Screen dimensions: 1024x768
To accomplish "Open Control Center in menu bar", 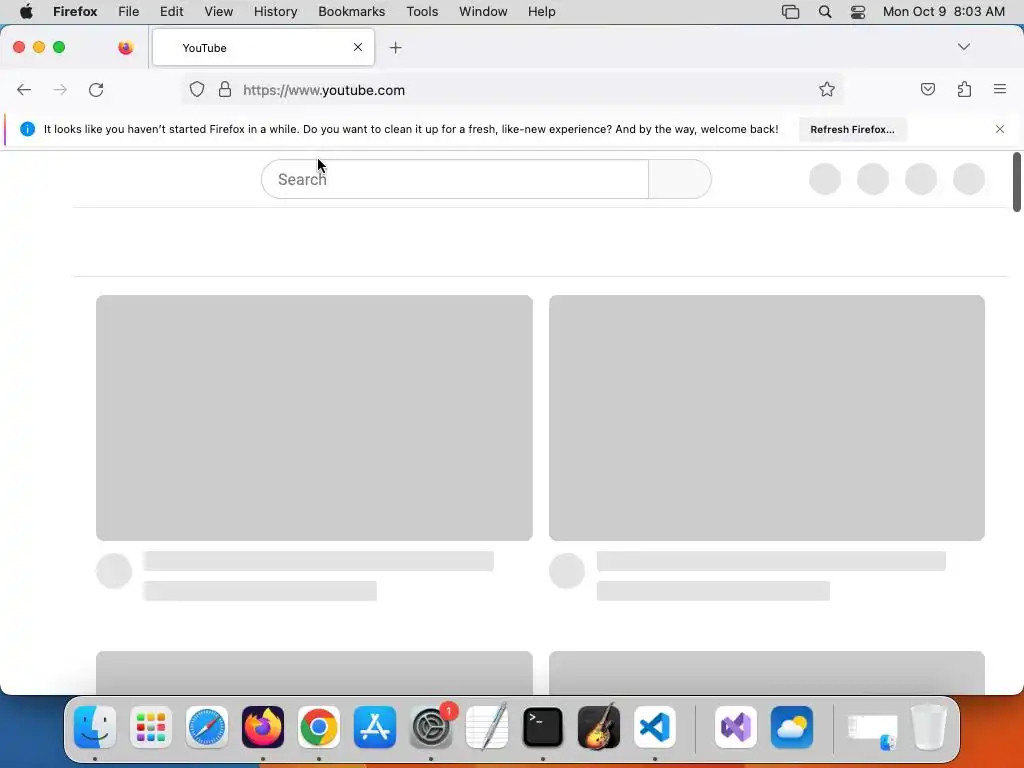I will click(857, 12).
